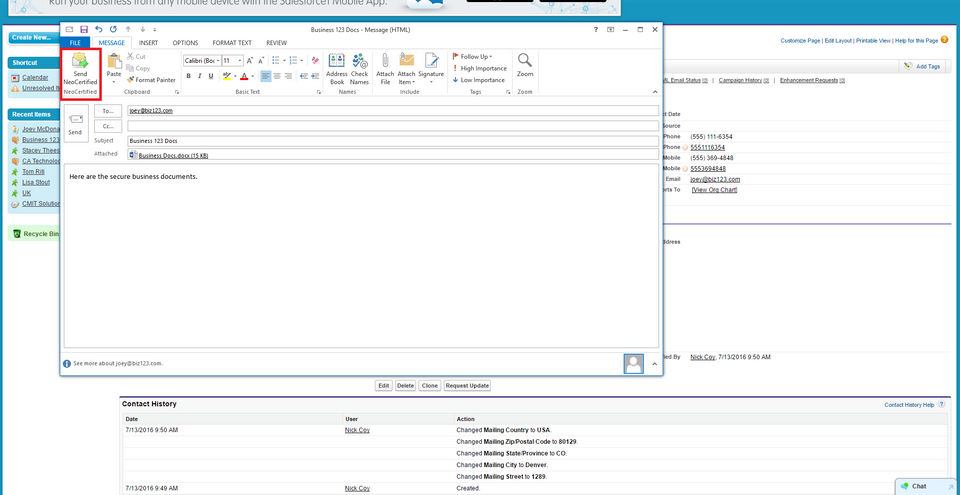Viewport: 960px width, 495px height.
Task: Click the Format Painter tool
Action: tap(151, 80)
